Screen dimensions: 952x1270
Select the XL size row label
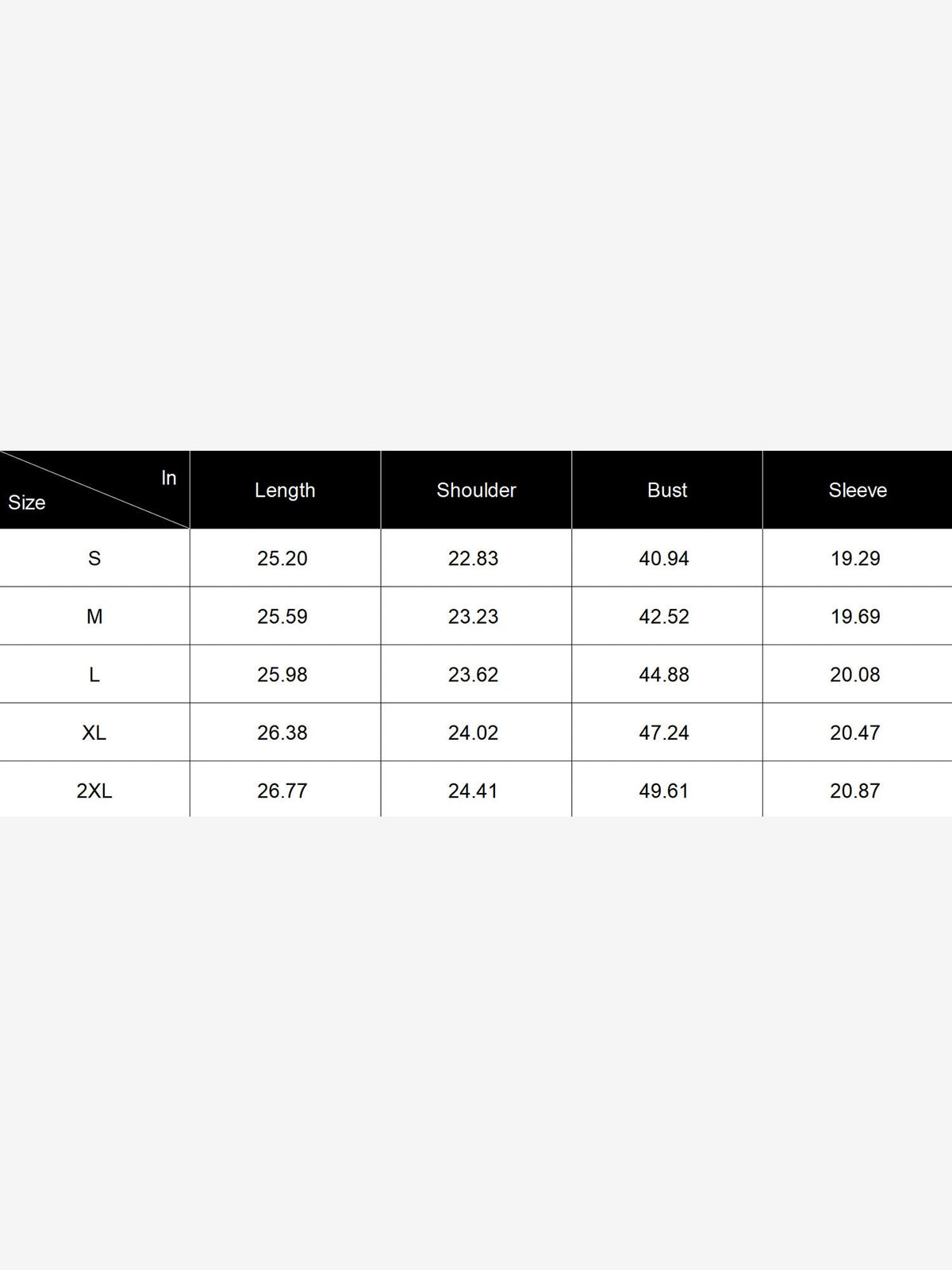coord(94,733)
